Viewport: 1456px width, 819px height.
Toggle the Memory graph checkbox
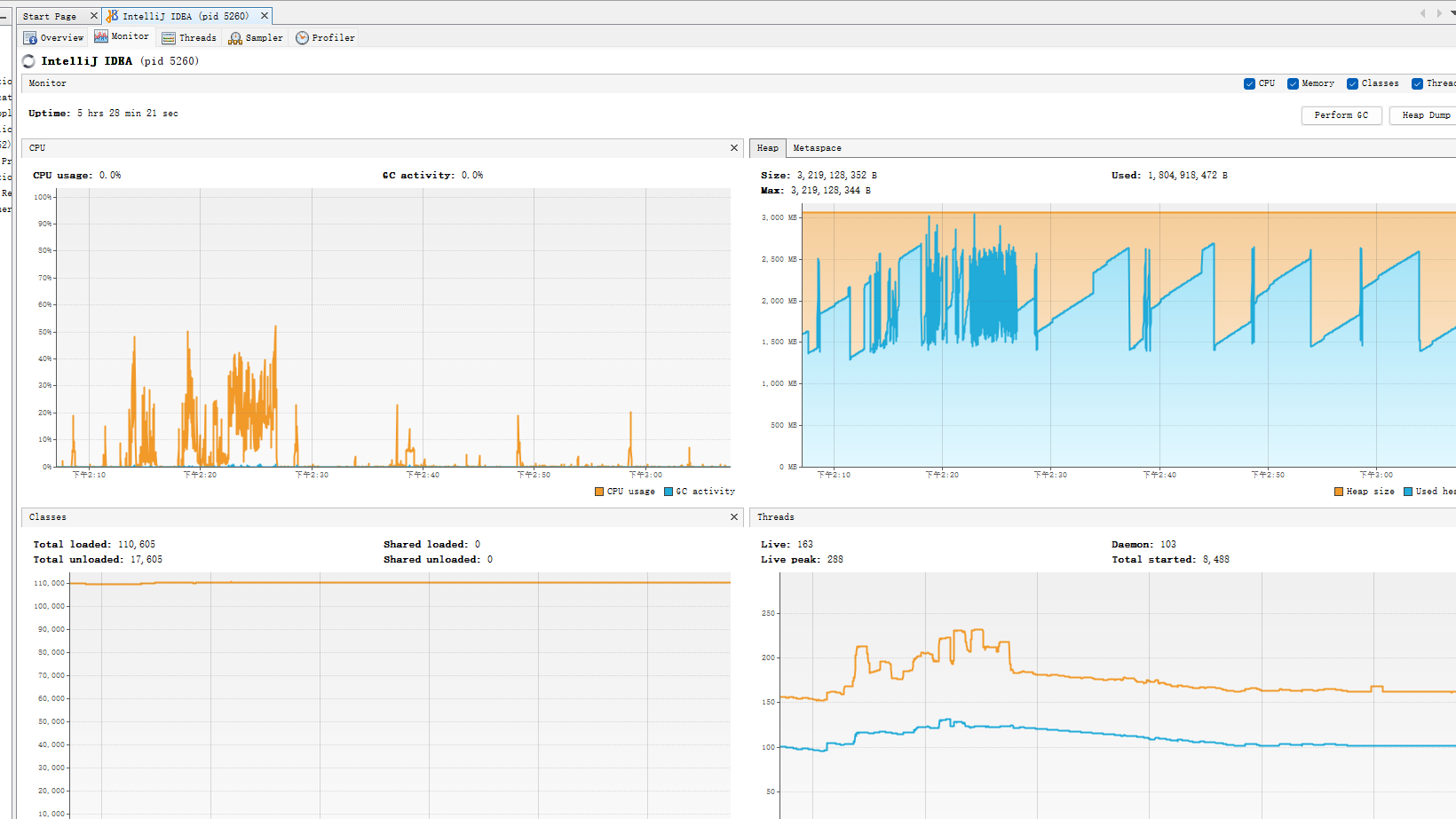click(1293, 83)
